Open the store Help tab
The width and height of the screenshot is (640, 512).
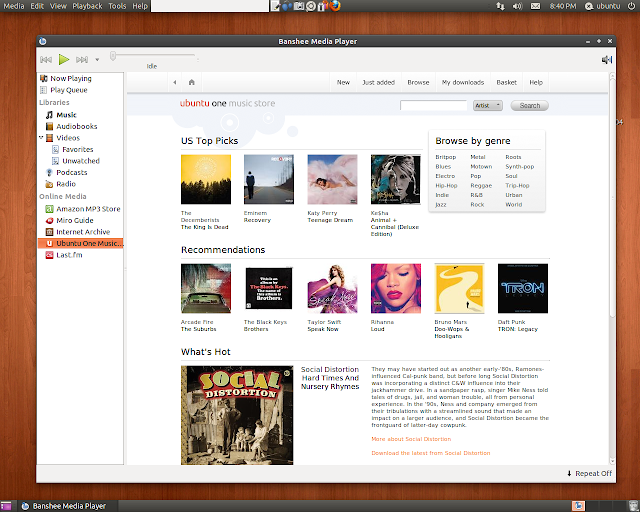point(536,82)
